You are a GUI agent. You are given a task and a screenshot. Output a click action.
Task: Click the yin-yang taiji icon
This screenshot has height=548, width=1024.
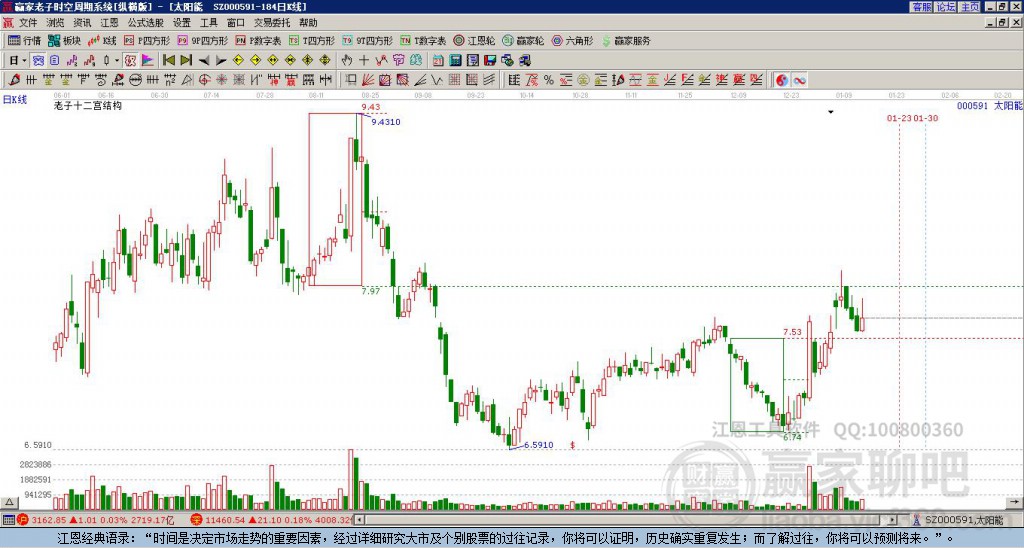782,80
